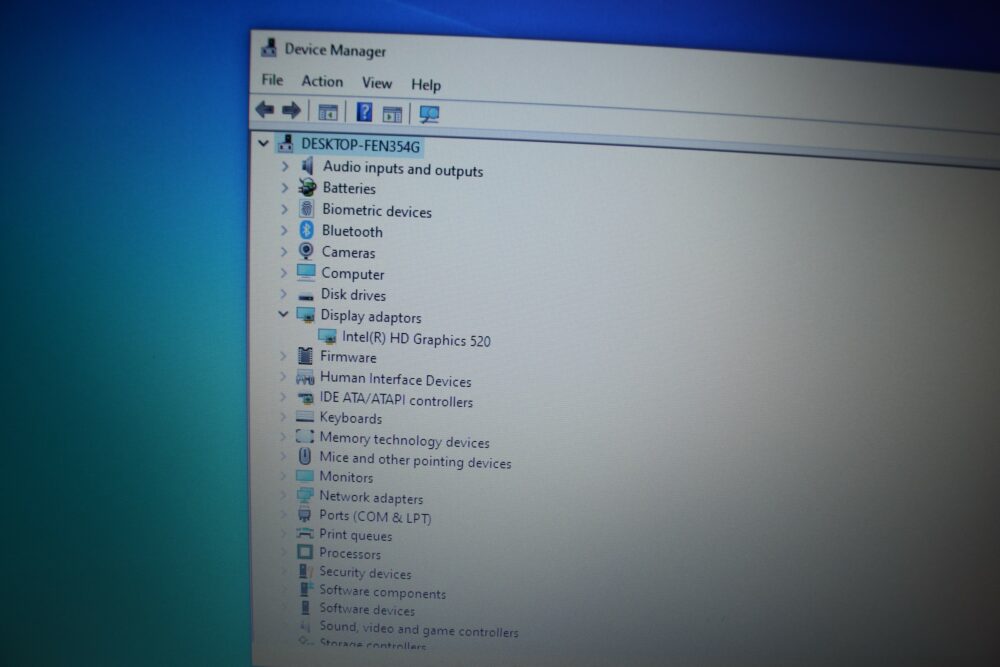Click the Forward arrow toolbar icon
Image resolution: width=1000 pixels, height=667 pixels.
[291, 110]
